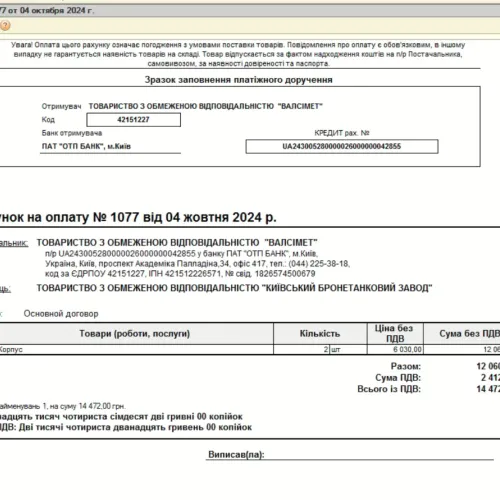Viewport: 500px width, 500px height.
Task: Click the 'Разом:' total label
Action: (406, 366)
